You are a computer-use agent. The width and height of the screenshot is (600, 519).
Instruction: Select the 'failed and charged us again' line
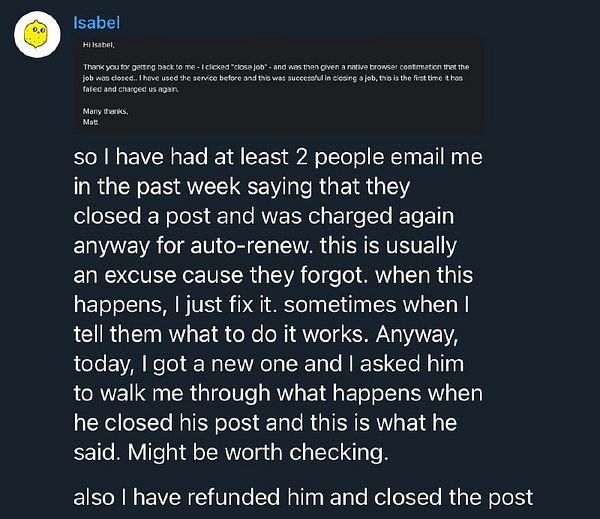tap(130, 89)
